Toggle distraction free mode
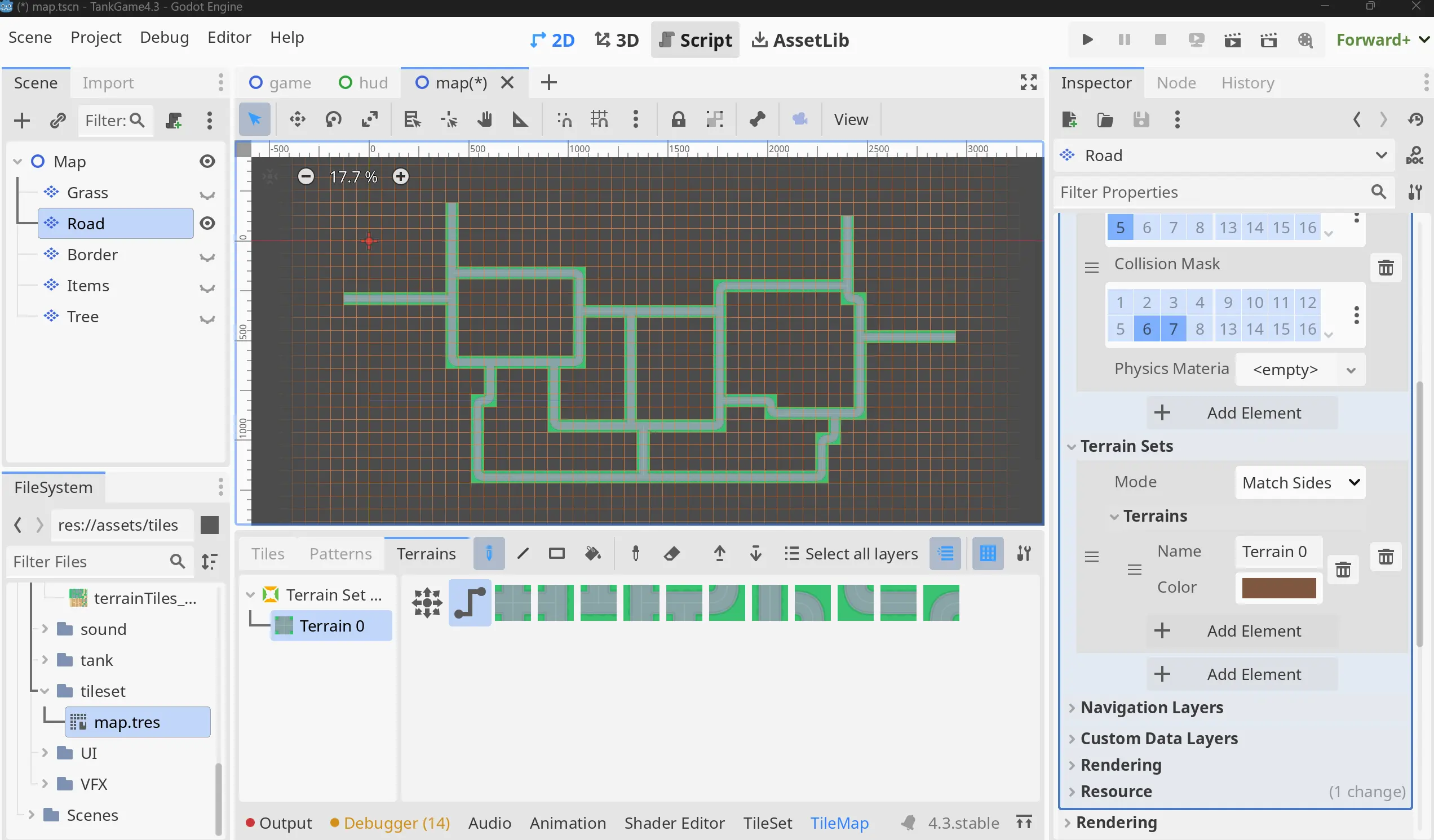The width and height of the screenshot is (1434, 840). point(1028,82)
